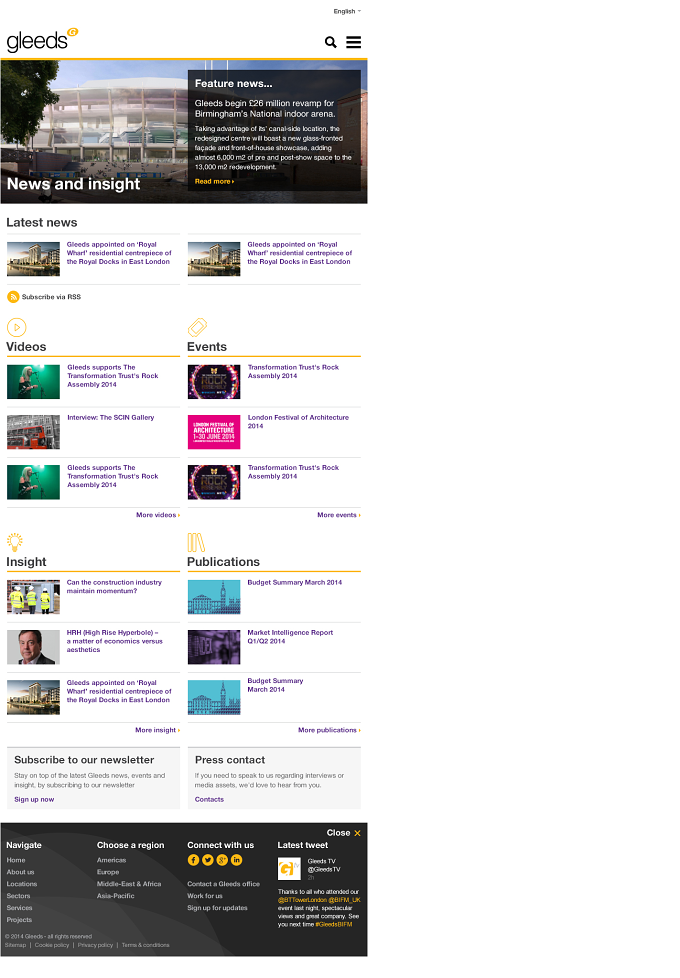The image size is (680, 978).
Task: Open Gleeds Twitter social icon
Action: [x=208, y=860]
